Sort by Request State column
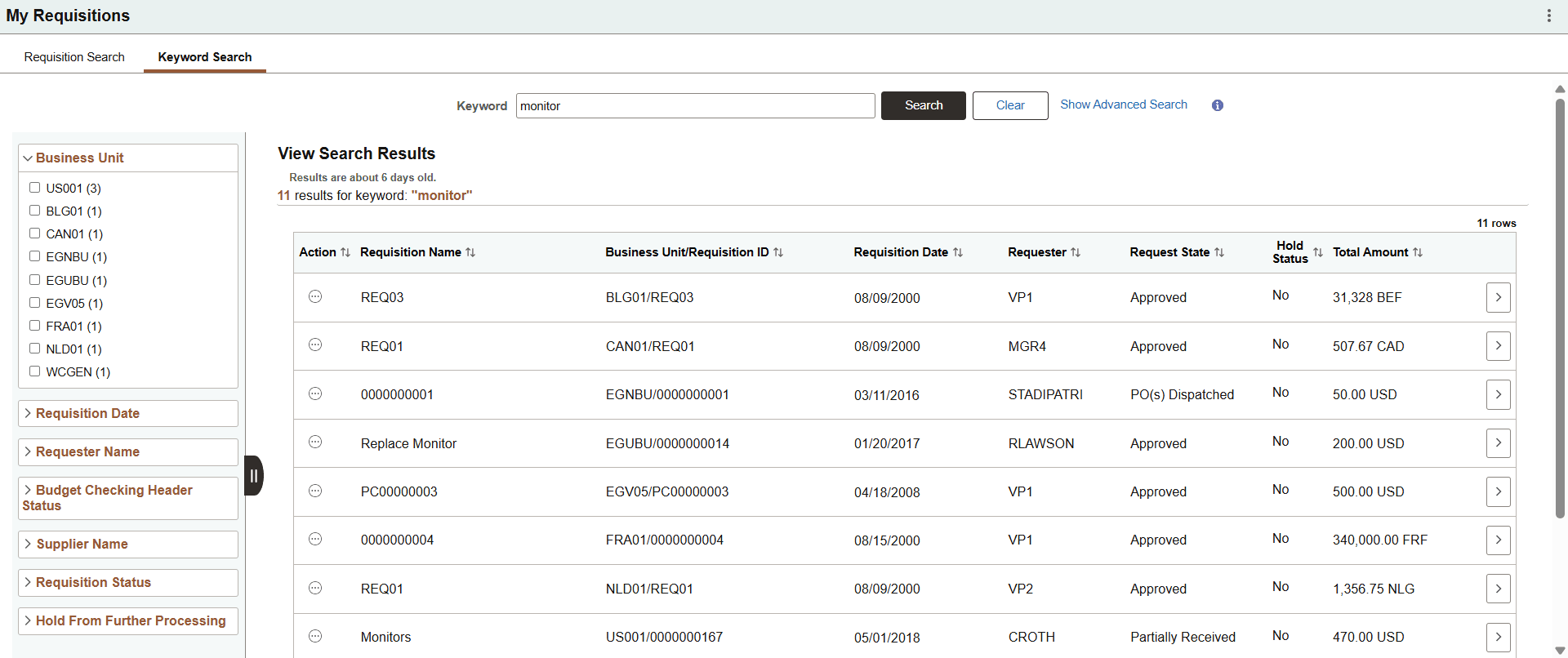The height and width of the screenshot is (658, 1568). (x=1219, y=252)
